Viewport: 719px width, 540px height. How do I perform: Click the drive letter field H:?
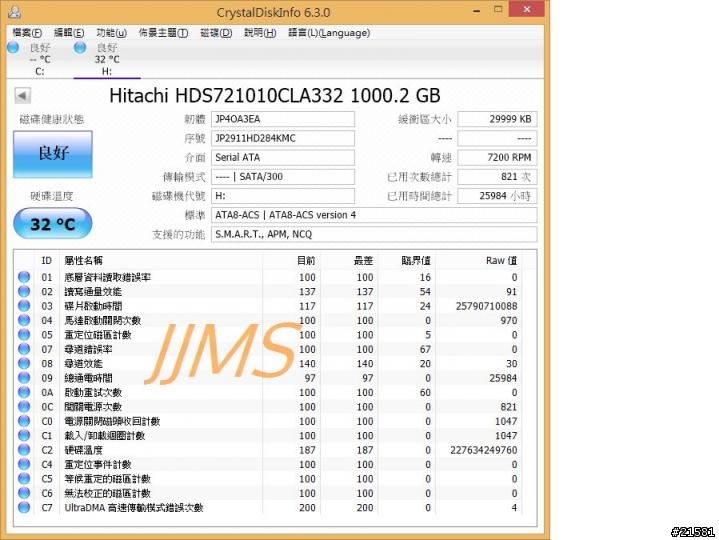282,196
